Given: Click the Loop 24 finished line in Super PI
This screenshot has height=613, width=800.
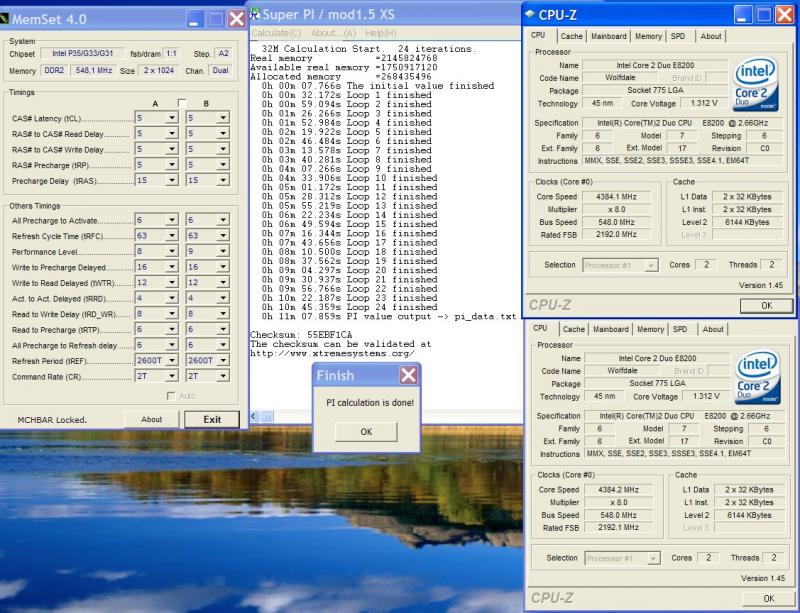Looking at the screenshot, I should [x=349, y=307].
